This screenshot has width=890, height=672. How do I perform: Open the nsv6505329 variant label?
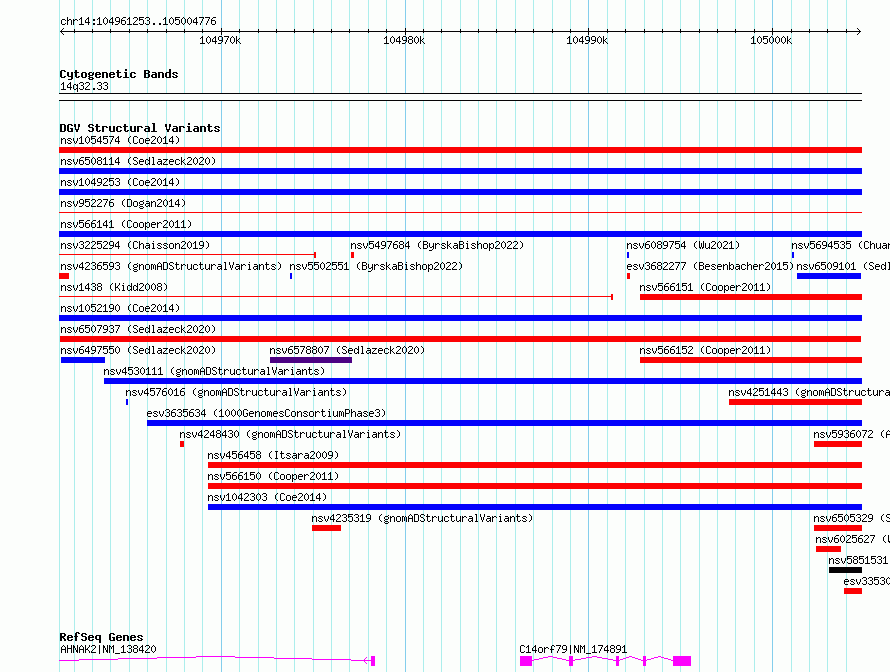851,518
